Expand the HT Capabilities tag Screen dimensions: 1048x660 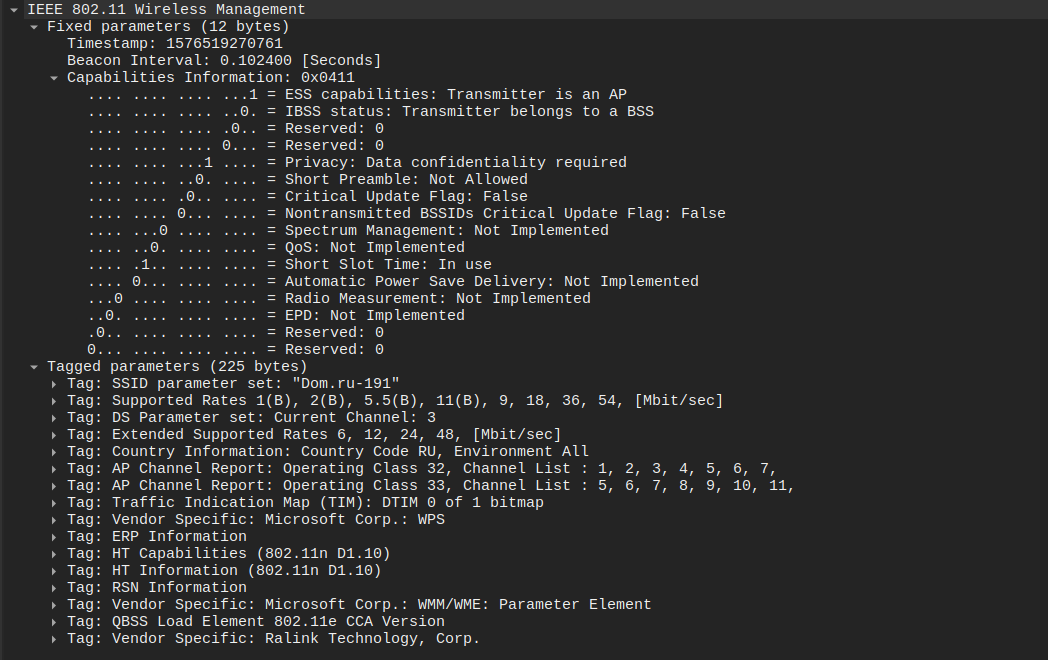click(53, 554)
